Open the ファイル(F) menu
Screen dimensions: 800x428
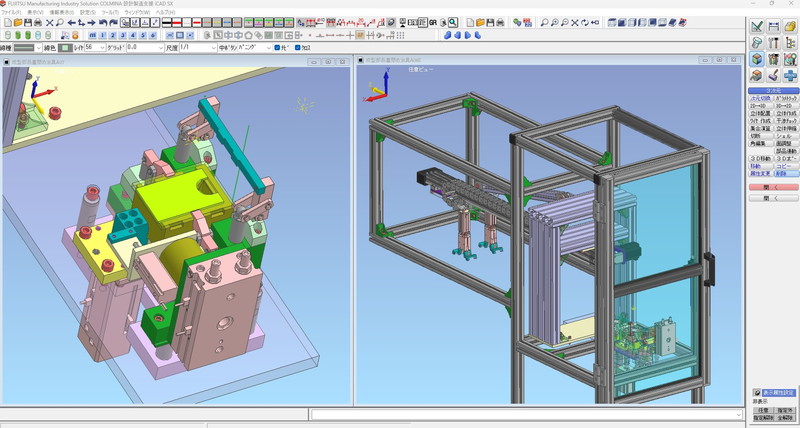[11, 12]
